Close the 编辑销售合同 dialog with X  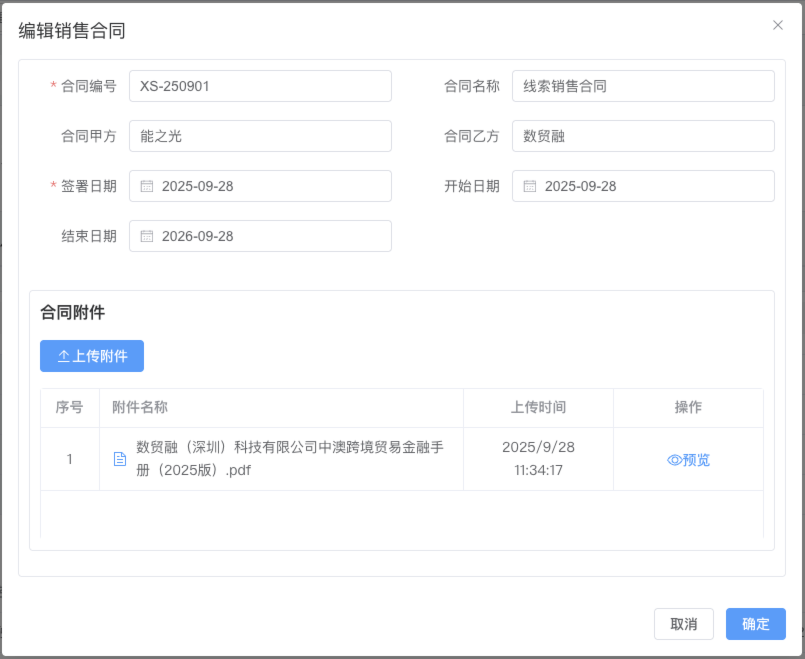[x=778, y=25]
